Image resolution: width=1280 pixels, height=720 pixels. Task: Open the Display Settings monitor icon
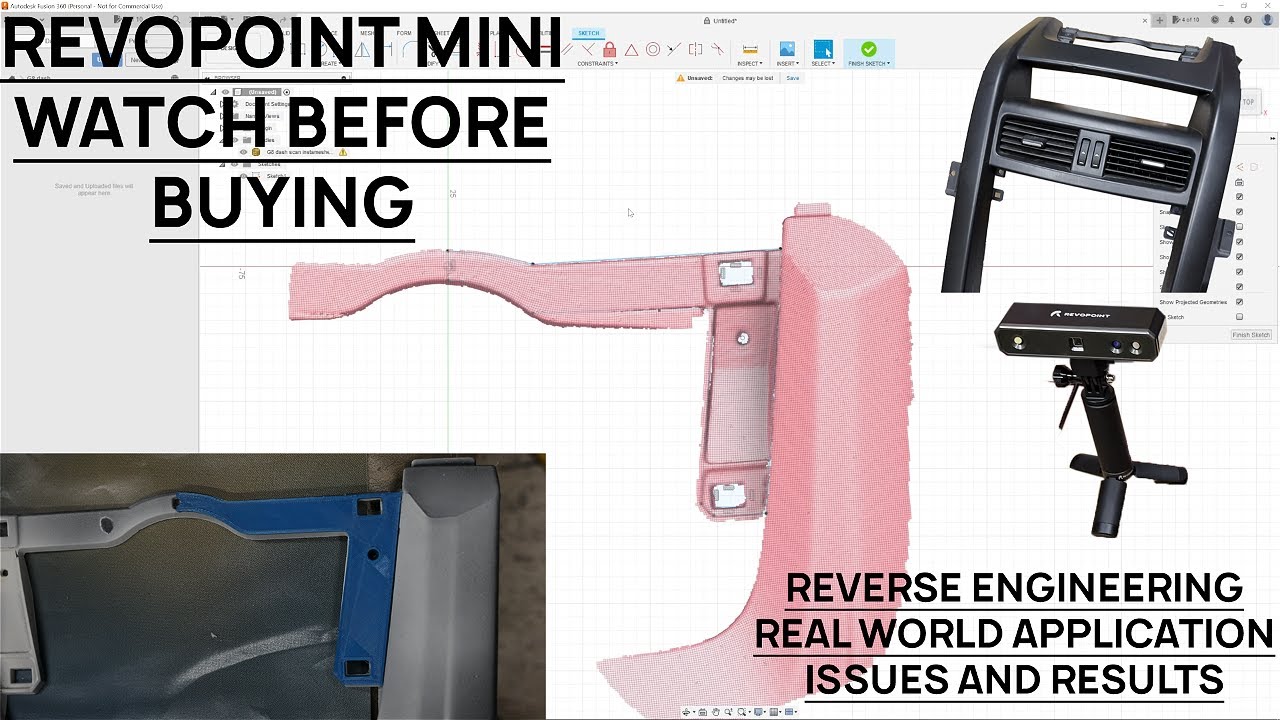pyautogui.click(x=758, y=712)
